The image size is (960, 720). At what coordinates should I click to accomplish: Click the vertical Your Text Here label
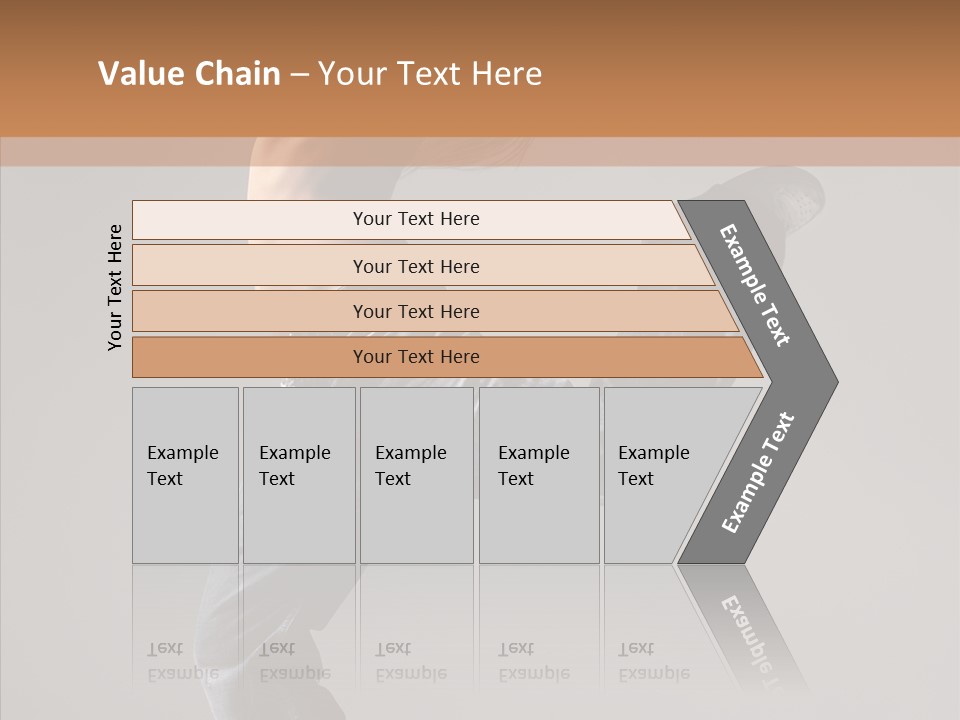(116, 287)
